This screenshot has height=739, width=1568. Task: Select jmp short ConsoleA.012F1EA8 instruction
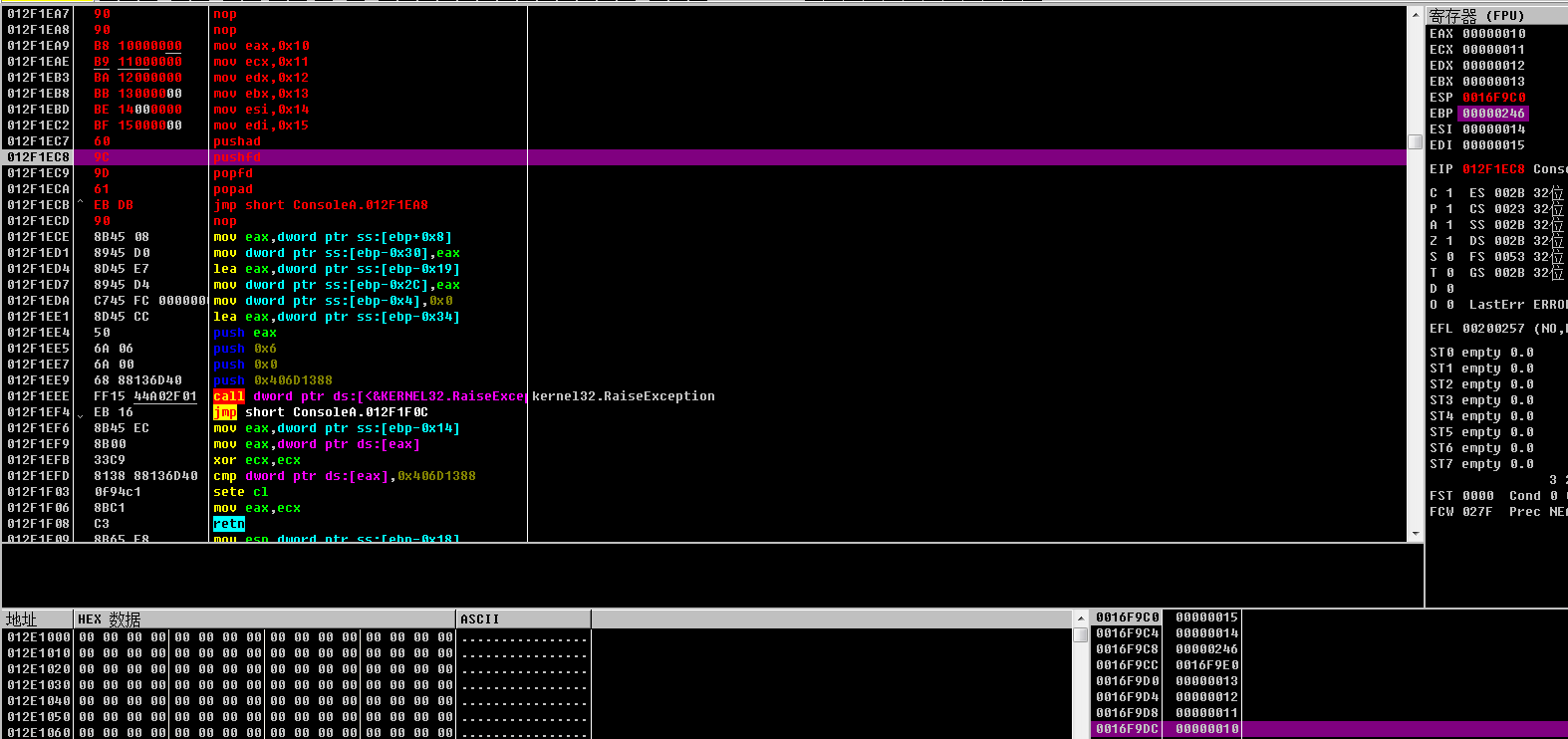point(321,205)
